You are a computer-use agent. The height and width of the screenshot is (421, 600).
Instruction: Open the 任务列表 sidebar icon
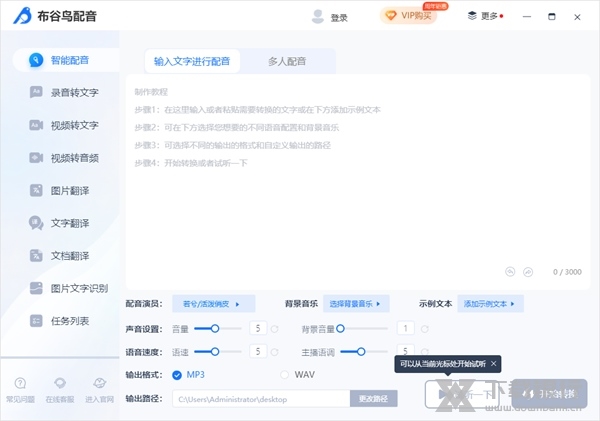(x=36, y=321)
